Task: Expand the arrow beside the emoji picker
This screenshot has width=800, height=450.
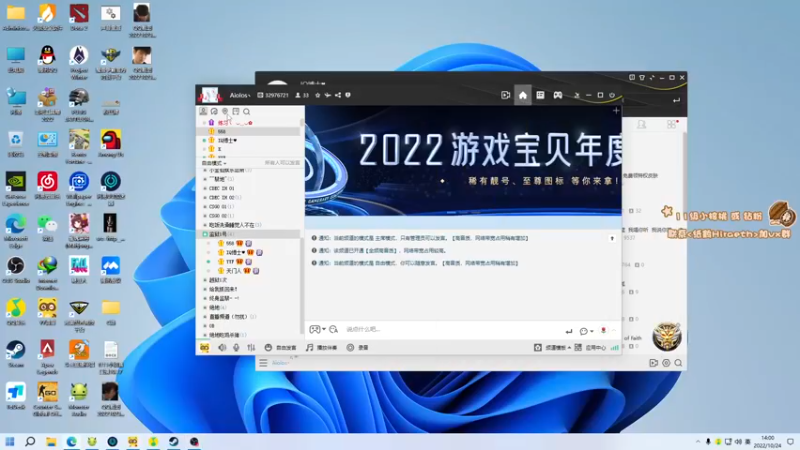Action: coord(324,330)
